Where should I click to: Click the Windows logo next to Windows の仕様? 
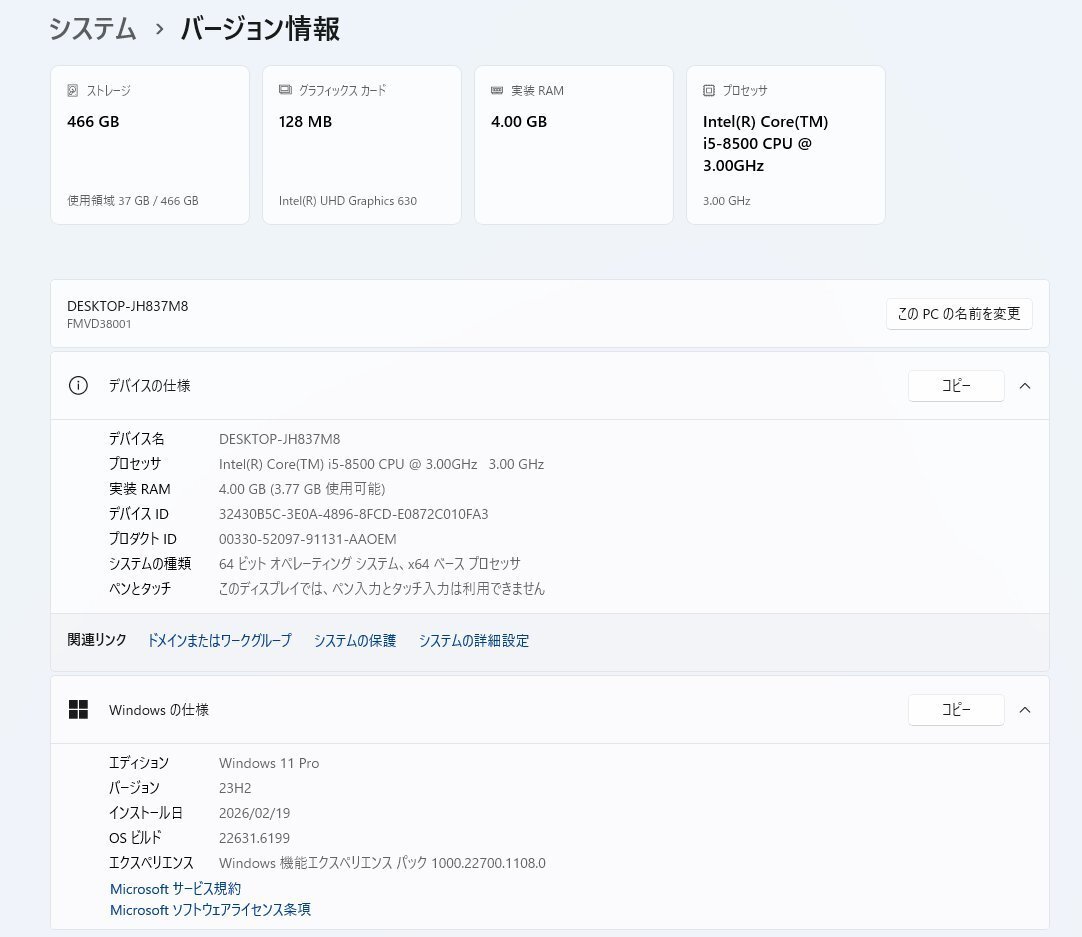(x=78, y=709)
